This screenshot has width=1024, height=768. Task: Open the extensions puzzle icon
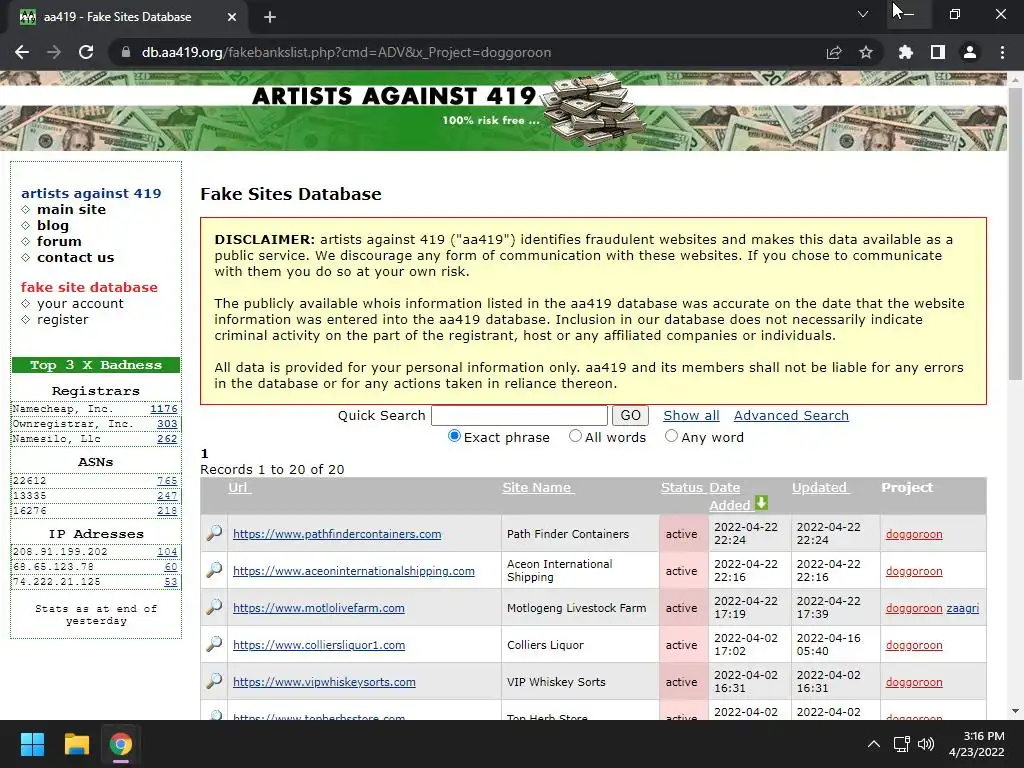click(905, 52)
